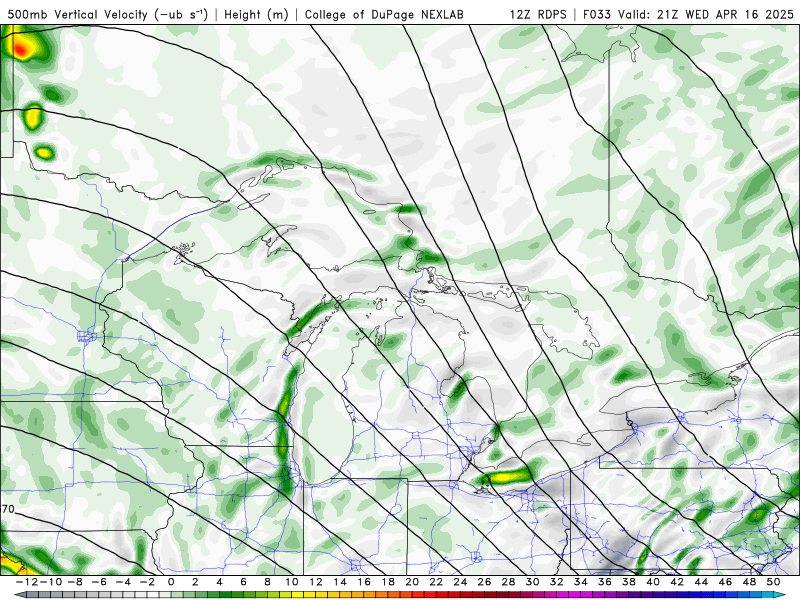Click the '-12' color scale label

click(x=26, y=582)
